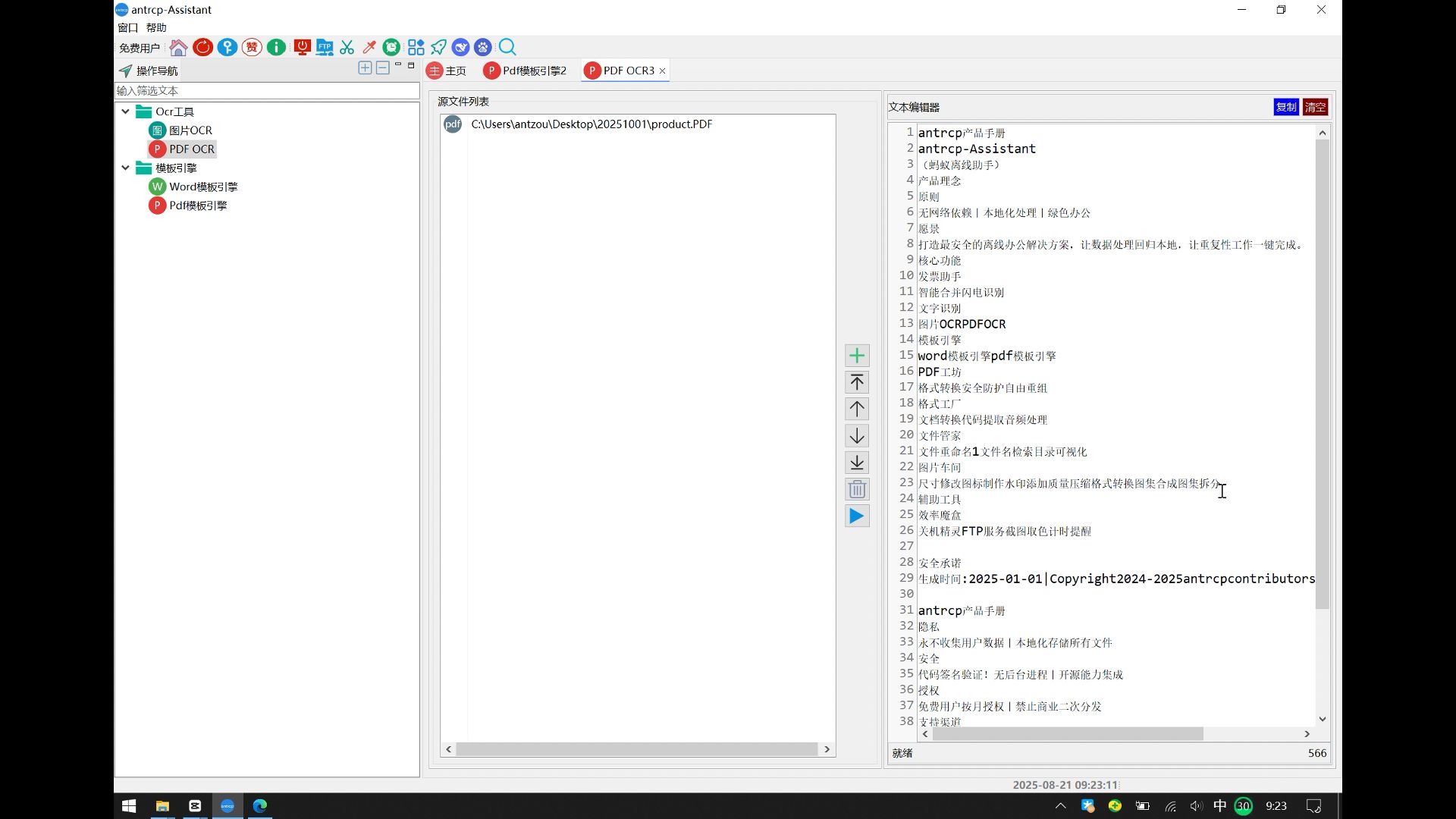Select the scissors screenshot tool icon
The height and width of the screenshot is (819, 1456).
347,48
